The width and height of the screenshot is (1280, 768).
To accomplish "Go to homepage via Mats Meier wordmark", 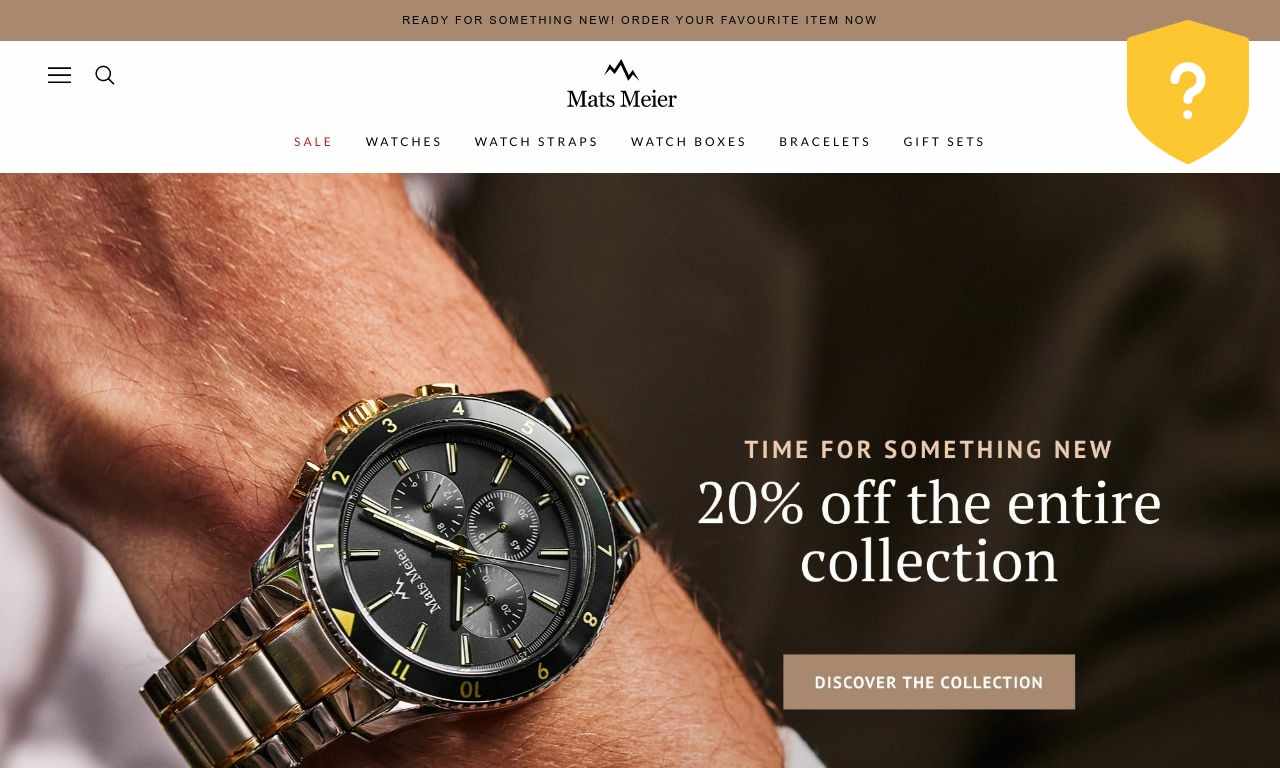I will coord(622,98).
